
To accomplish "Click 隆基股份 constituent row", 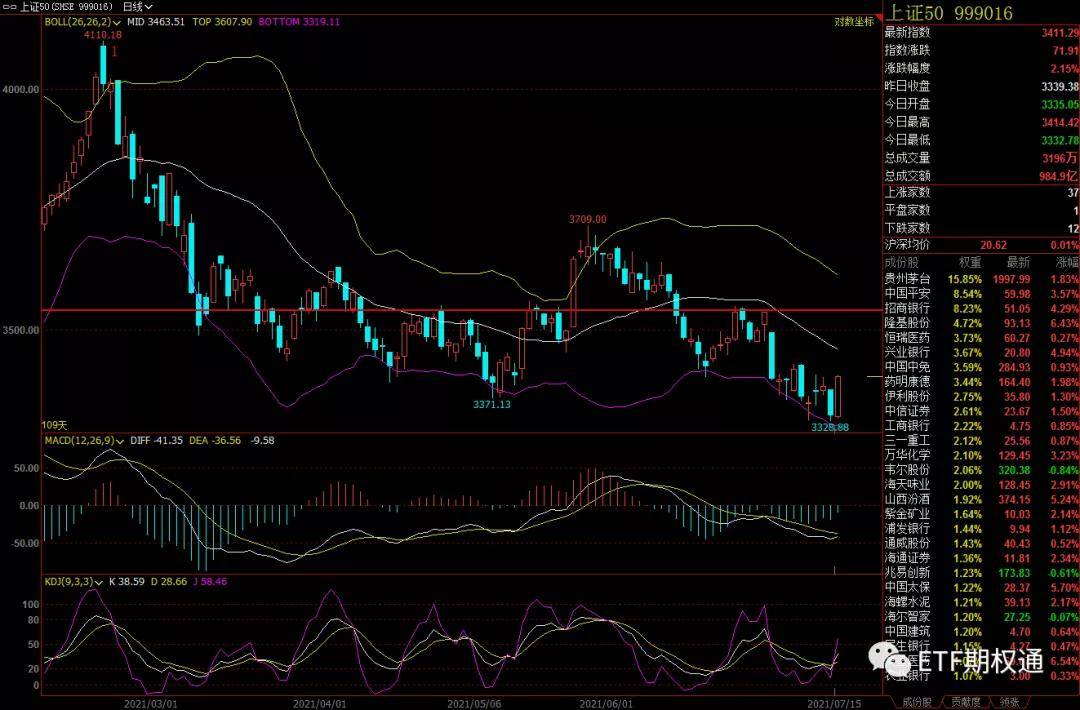I will (x=907, y=324).
